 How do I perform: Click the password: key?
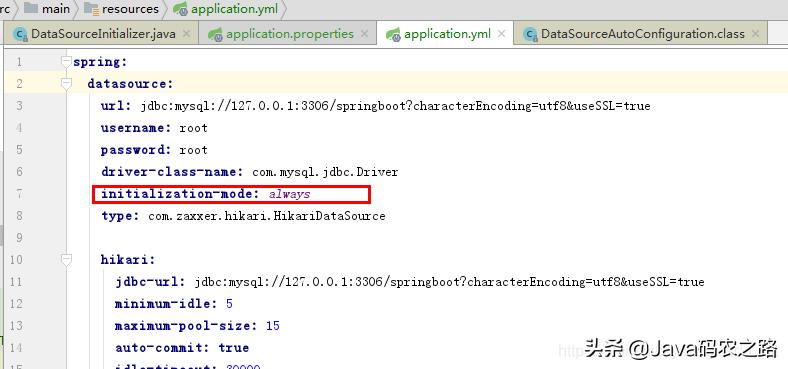(136, 150)
